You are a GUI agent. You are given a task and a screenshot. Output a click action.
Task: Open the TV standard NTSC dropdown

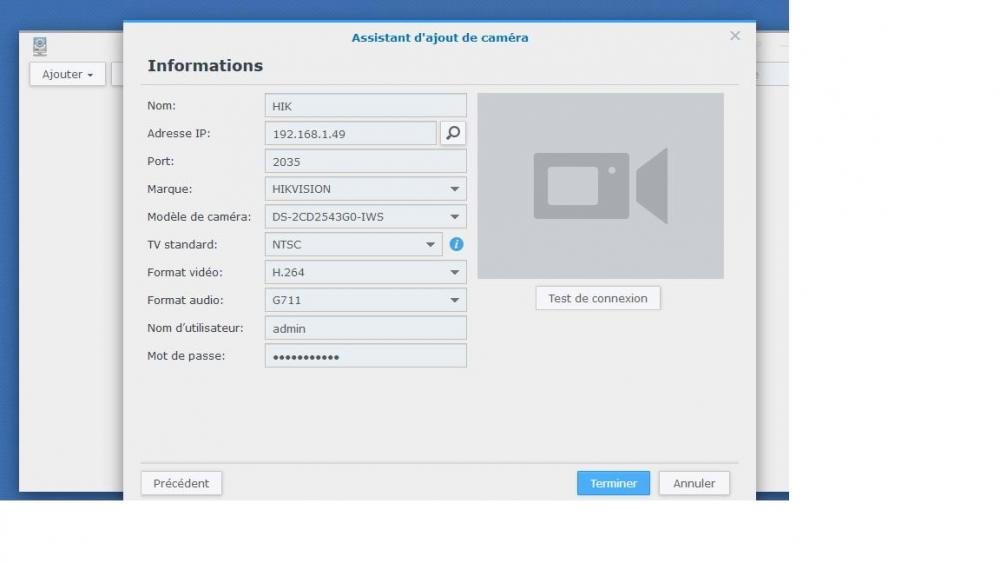click(x=353, y=244)
